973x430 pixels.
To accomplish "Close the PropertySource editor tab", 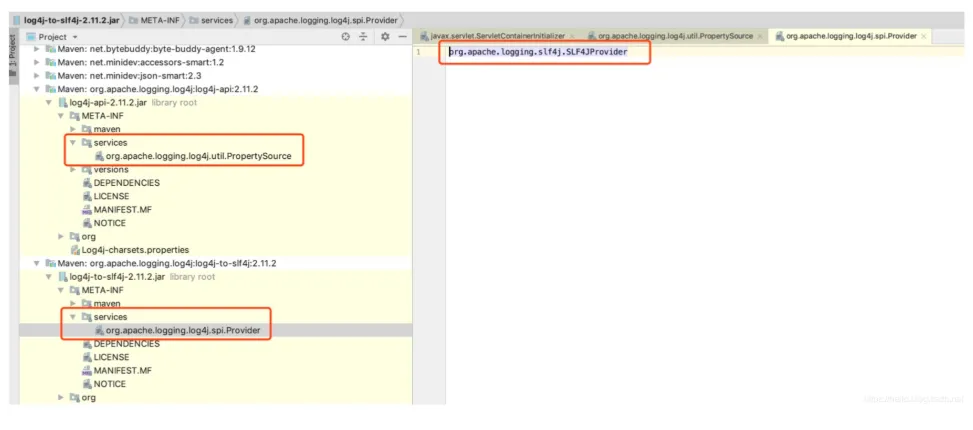I will pyautogui.click(x=760, y=37).
